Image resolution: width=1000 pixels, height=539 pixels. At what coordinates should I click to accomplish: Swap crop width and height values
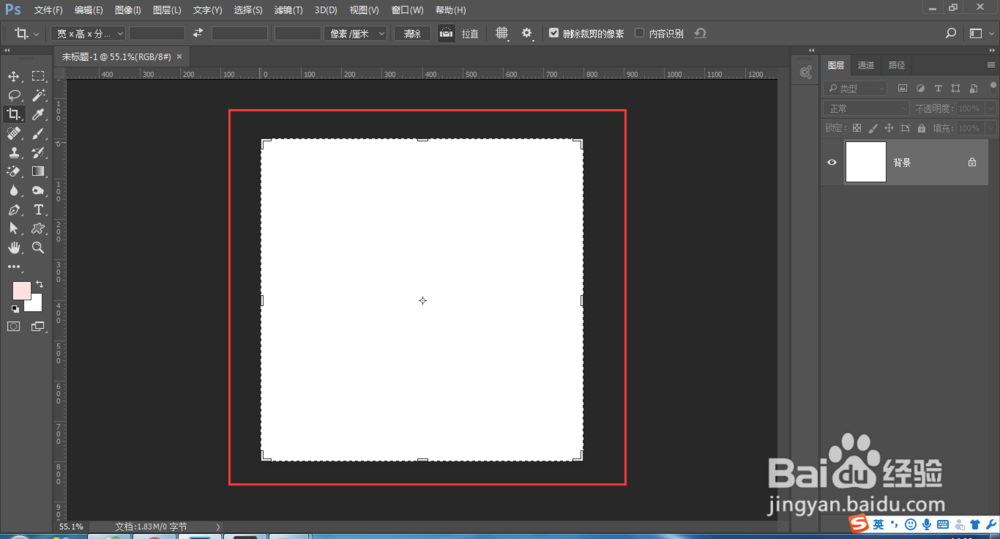pos(198,33)
